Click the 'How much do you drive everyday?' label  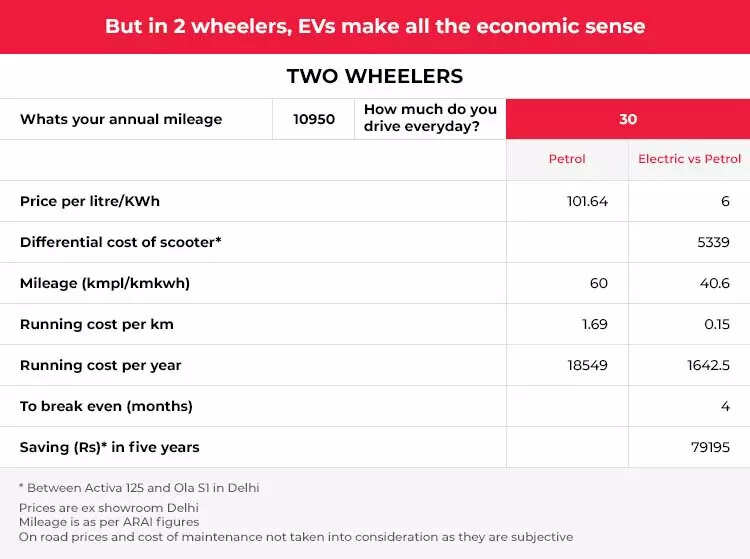tap(430, 119)
